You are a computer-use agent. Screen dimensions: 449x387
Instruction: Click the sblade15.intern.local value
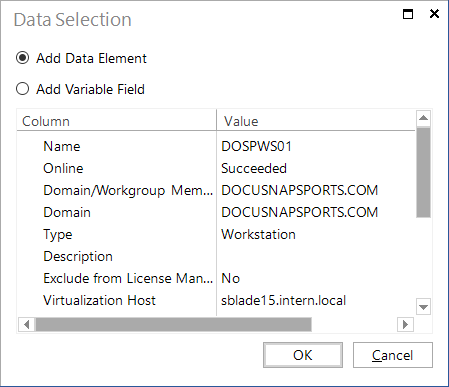point(283,300)
